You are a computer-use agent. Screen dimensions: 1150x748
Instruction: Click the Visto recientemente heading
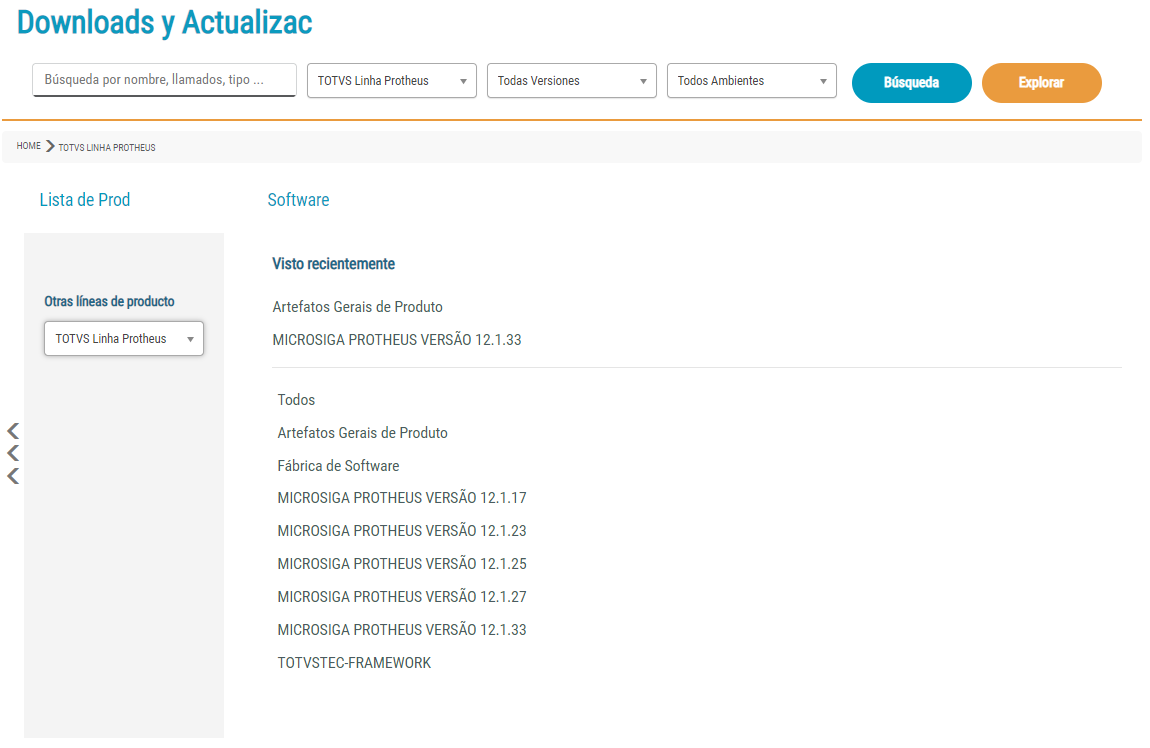[334, 264]
